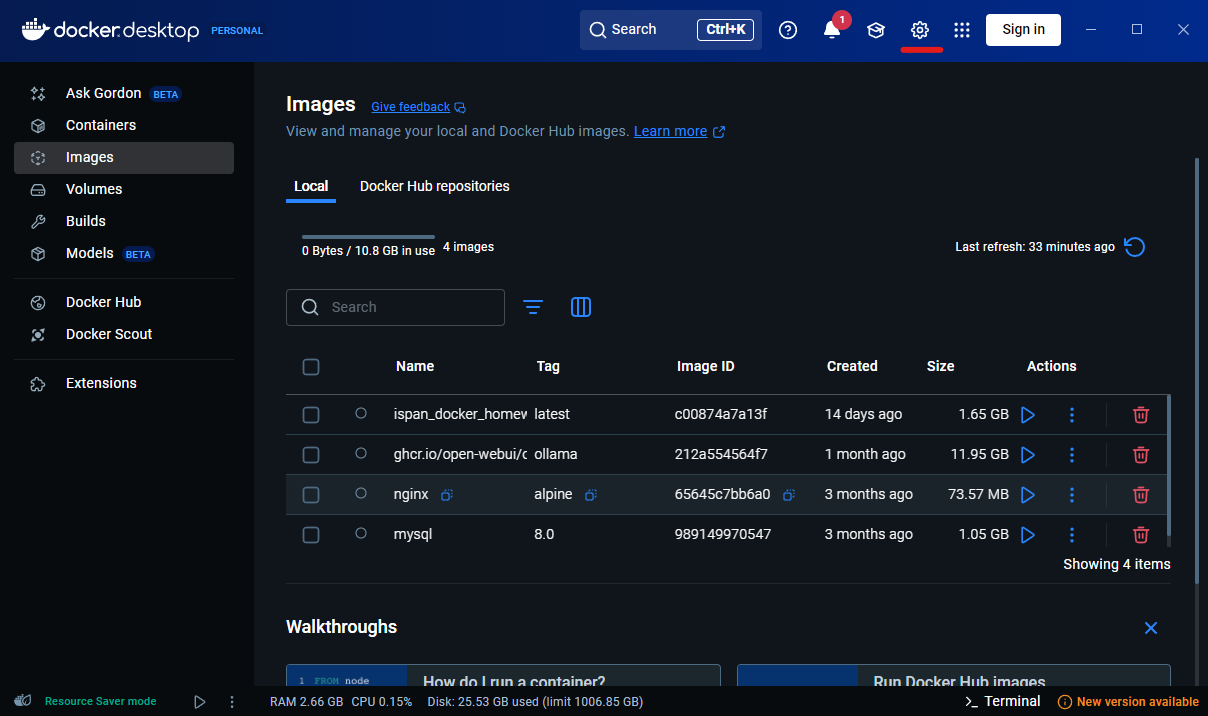This screenshot has height=716, width=1208.
Task: Go to Volumes in sidebar
Action: [124, 189]
